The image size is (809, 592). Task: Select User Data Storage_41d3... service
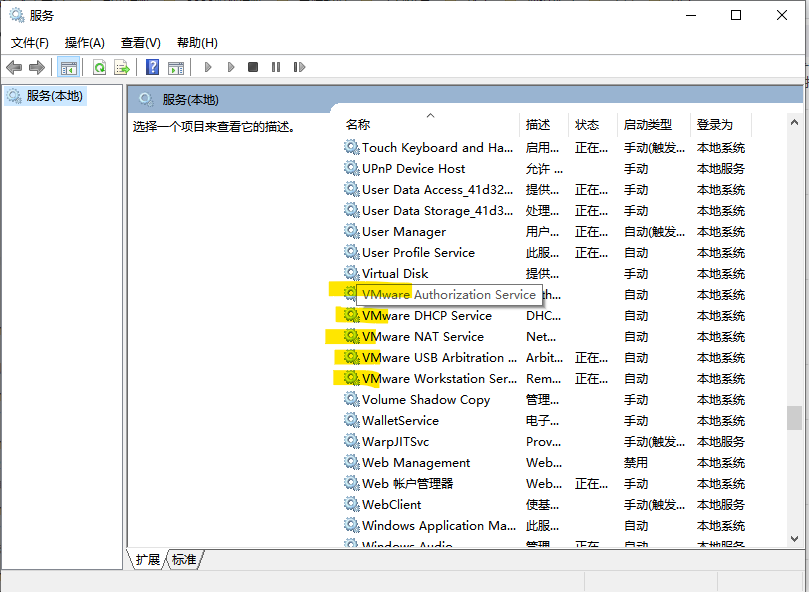(437, 211)
